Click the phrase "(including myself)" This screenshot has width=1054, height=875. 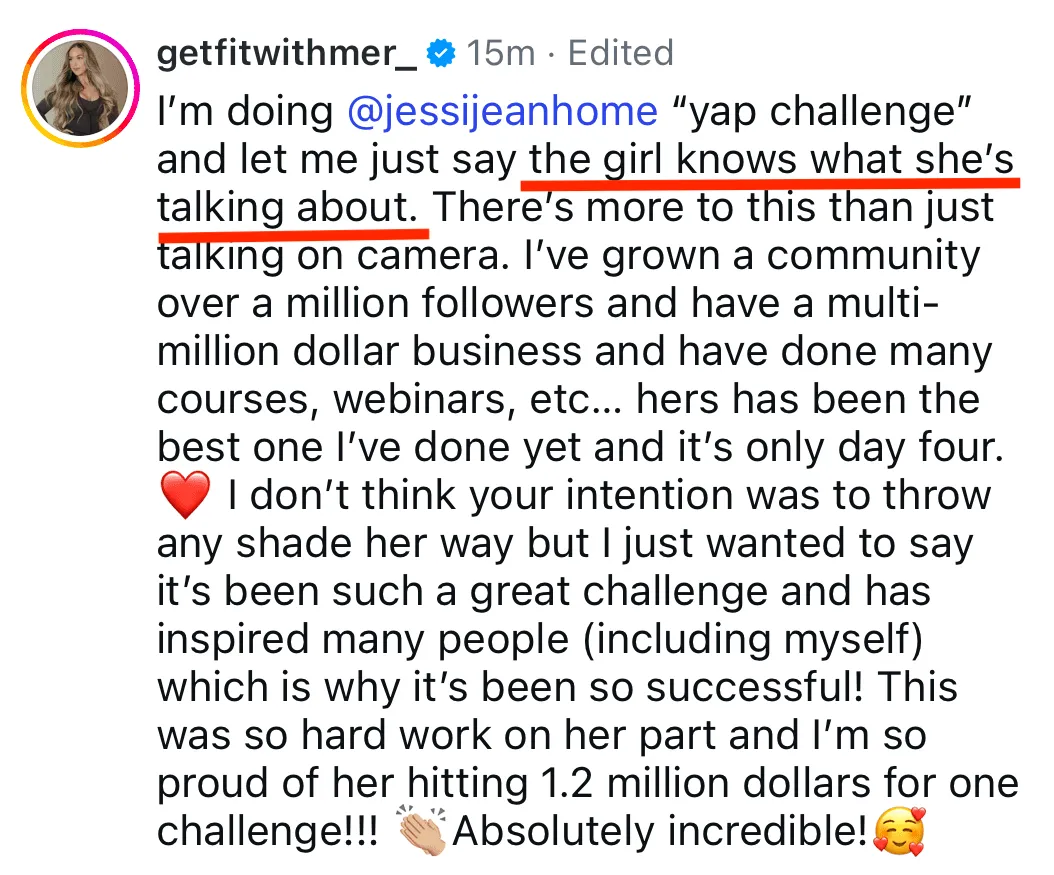[x=752, y=639]
